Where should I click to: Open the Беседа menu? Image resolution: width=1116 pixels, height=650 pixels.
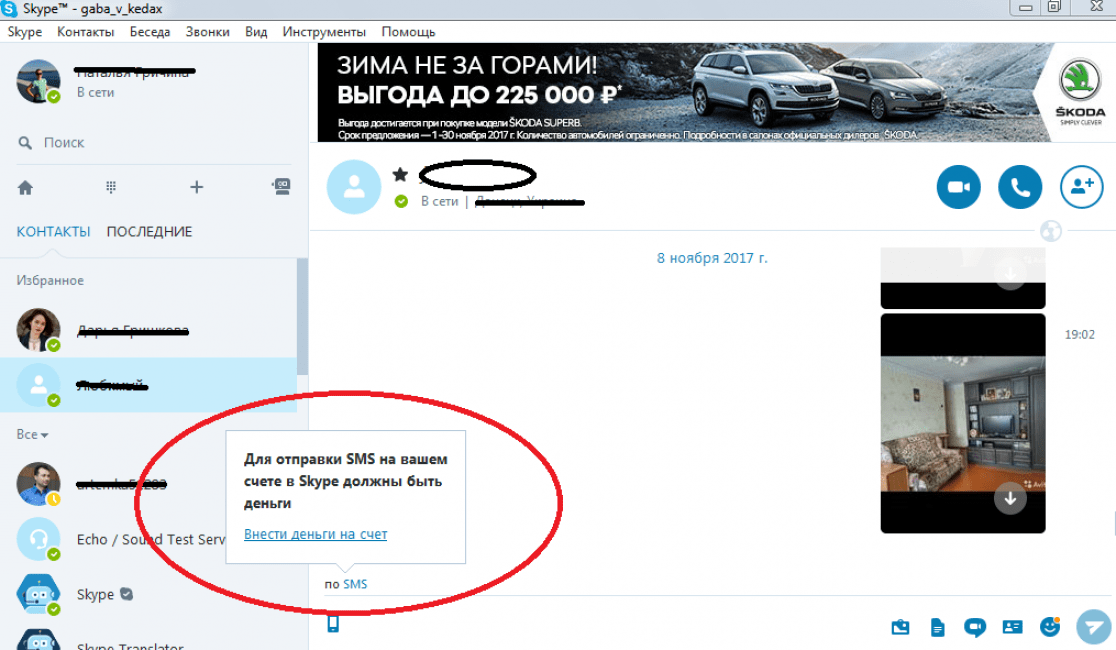click(x=149, y=32)
